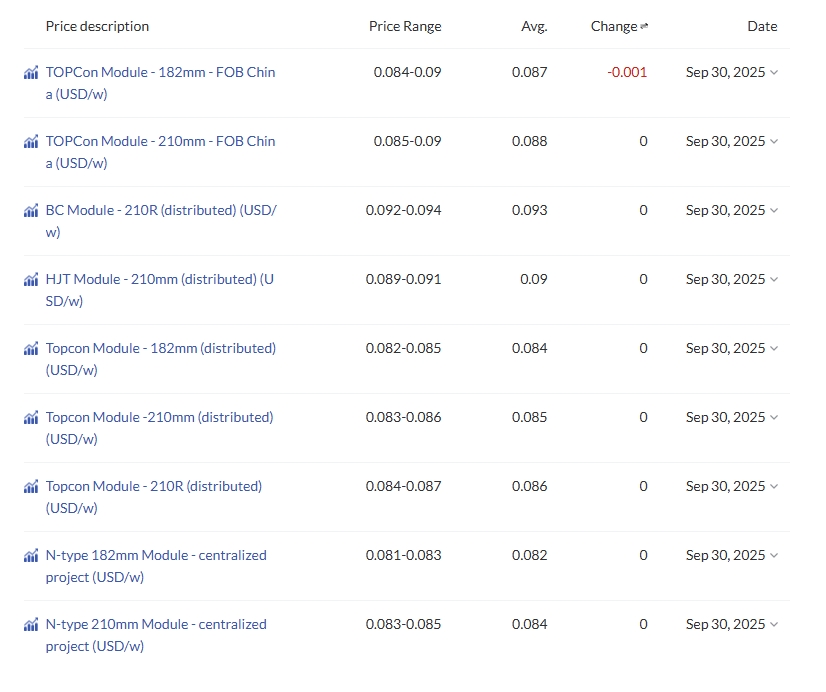Open BC Module - 210R (distributed) link
Screen dimensions: 826x692
click(161, 221)
